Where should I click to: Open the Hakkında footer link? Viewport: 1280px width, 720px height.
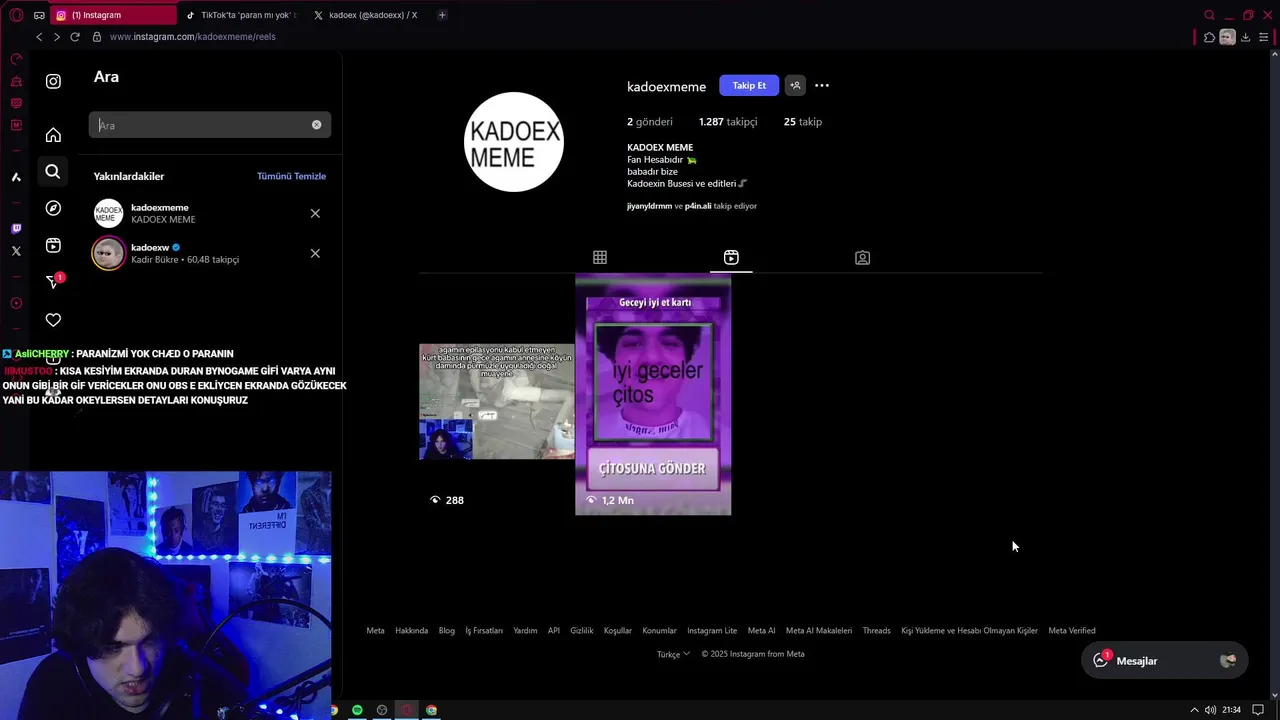[x=411, y=631]
